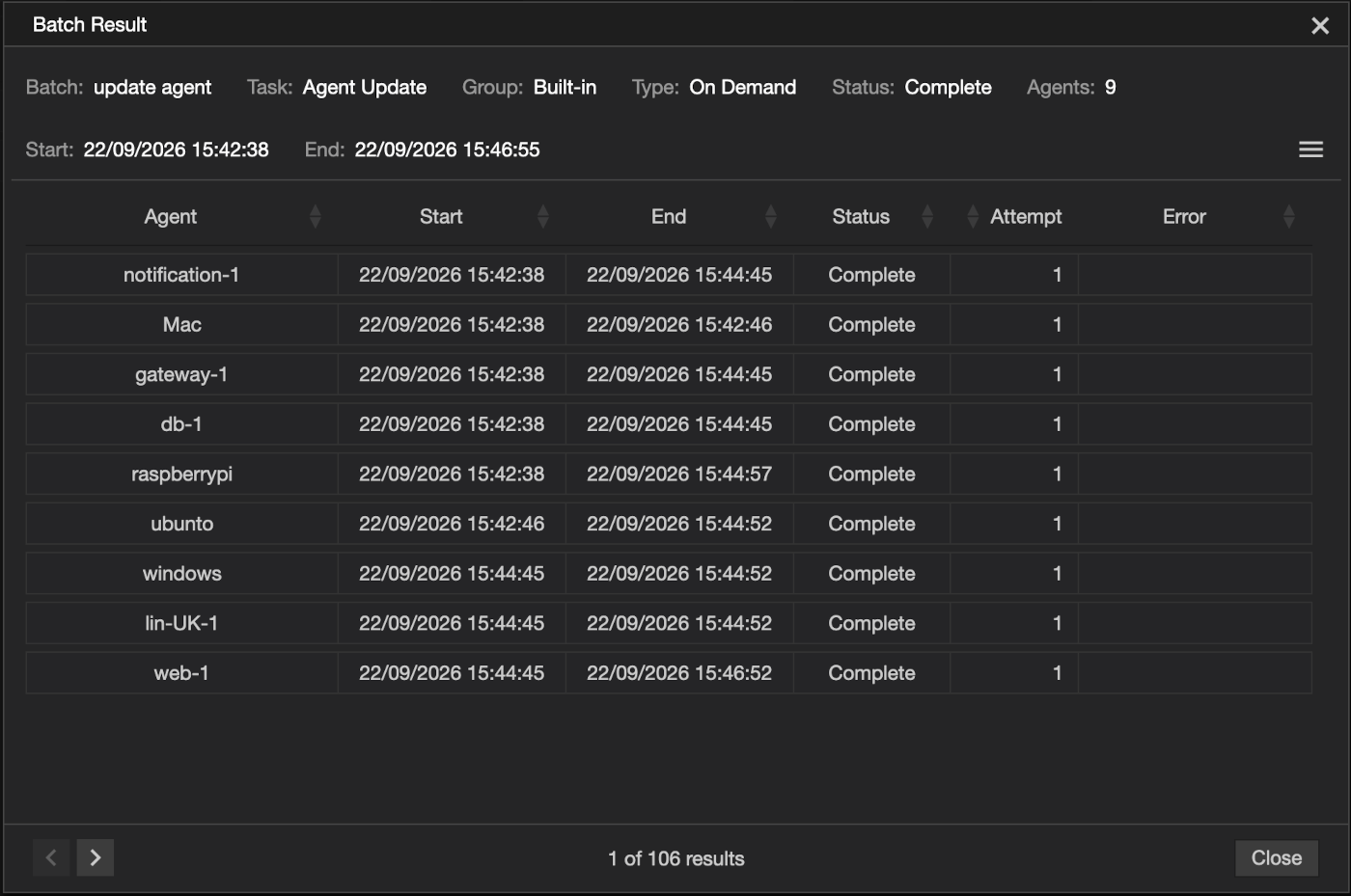
Task: Select the Mac agent row
Action: (669, 325)
